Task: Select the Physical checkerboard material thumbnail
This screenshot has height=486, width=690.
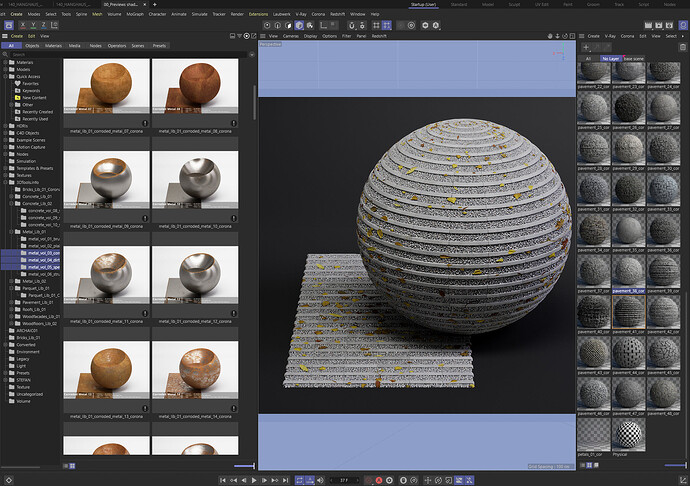Action: pos(628,434)
